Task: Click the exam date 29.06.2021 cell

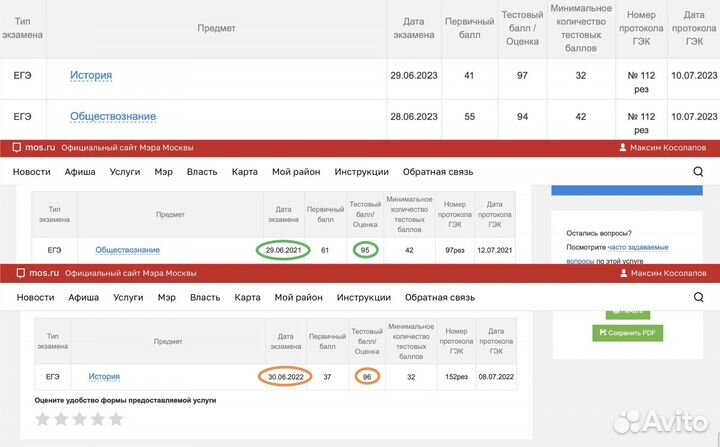Action: 283,250
